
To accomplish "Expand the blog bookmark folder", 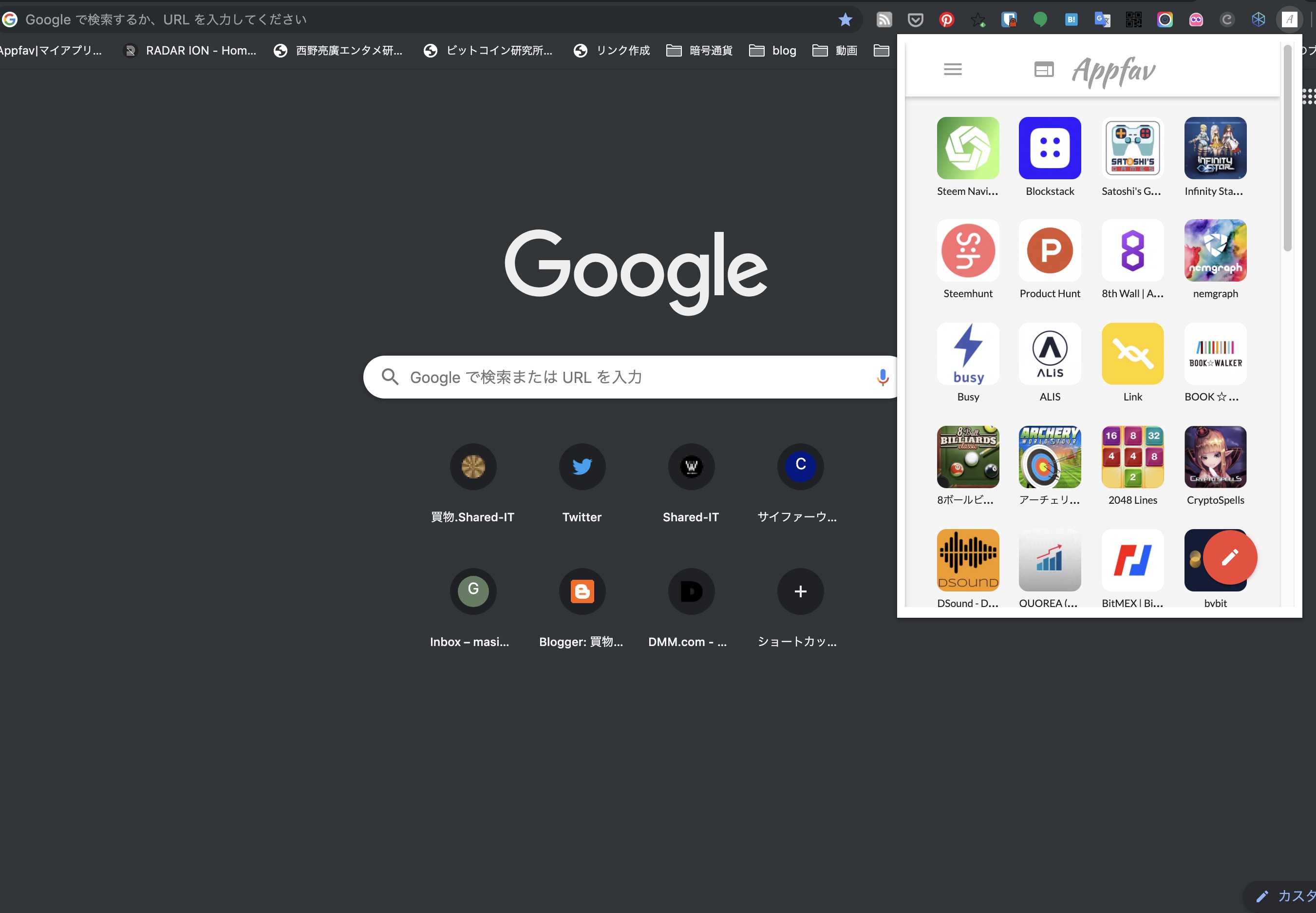I will pos(772,50).
